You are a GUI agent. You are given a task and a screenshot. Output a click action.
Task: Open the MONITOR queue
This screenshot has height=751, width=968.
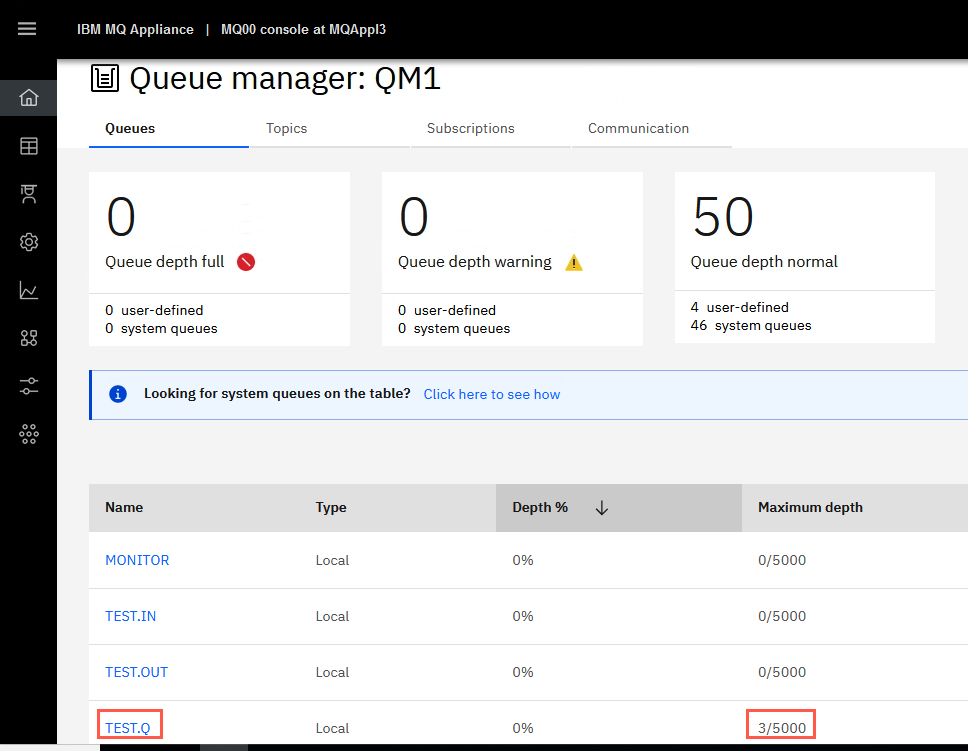pyautogui.click(x=137, y=560)
